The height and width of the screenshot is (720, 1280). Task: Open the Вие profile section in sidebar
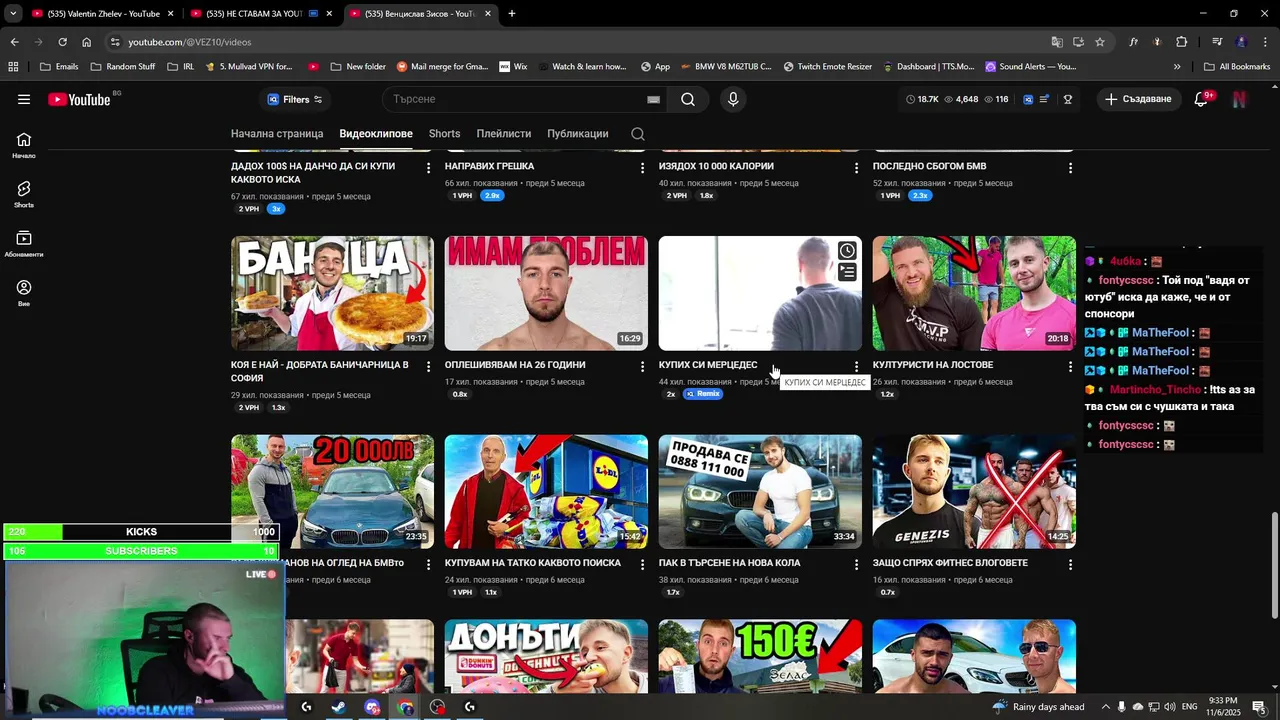tap(24, 292)
